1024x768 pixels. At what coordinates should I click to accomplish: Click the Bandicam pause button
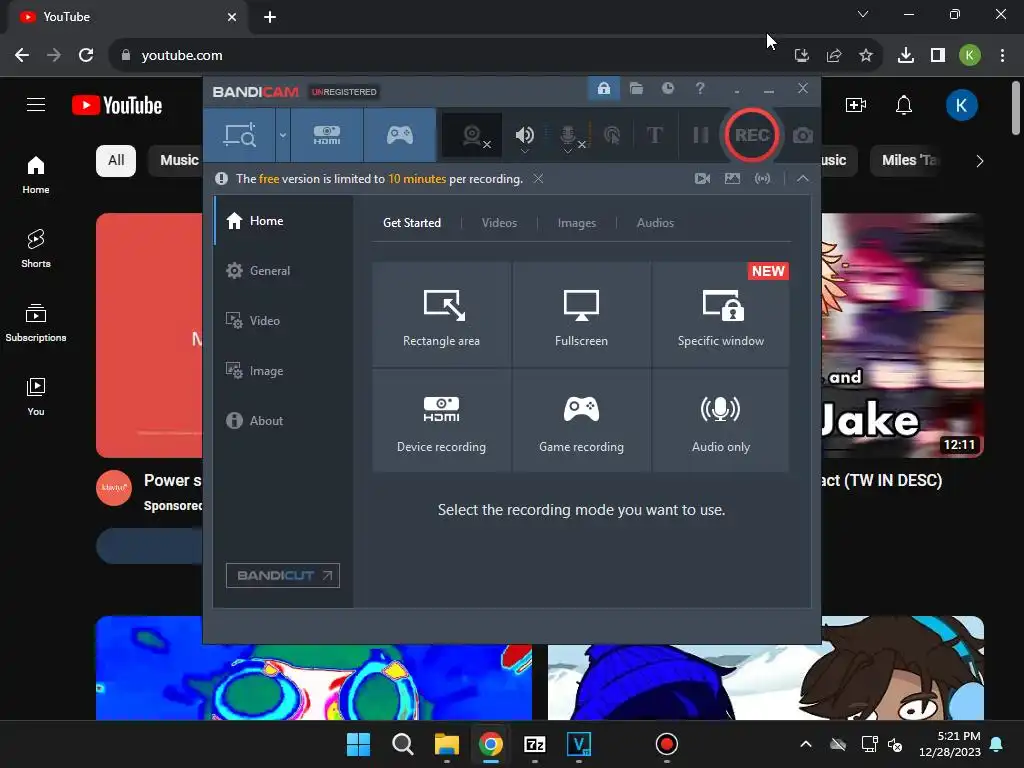pos(701,135)
